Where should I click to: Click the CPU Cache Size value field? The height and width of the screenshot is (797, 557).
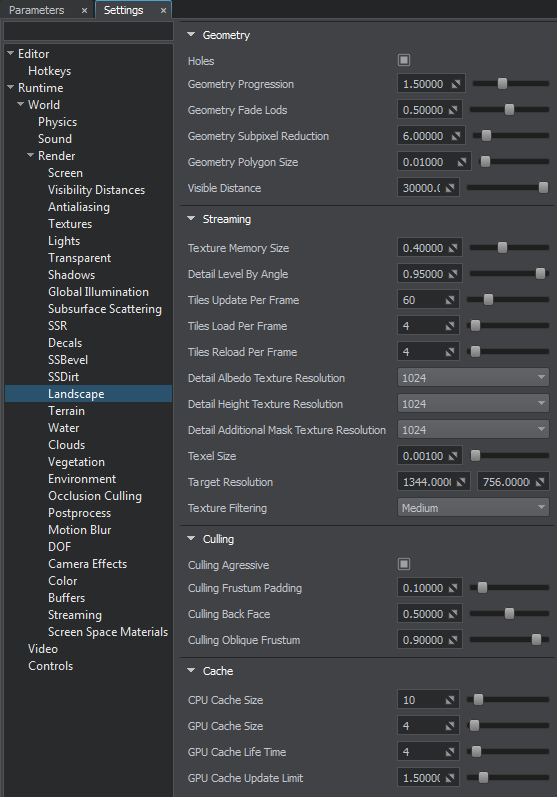point(428,700)
